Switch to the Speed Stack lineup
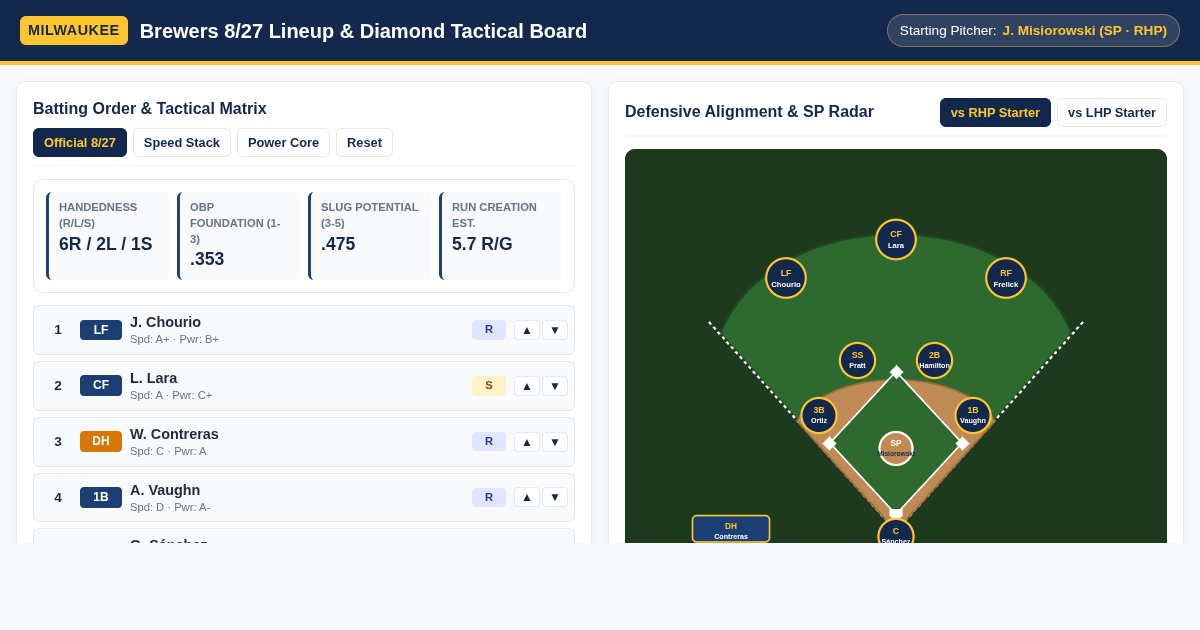This screenshot has height=630, width=1200. [182, 142]
